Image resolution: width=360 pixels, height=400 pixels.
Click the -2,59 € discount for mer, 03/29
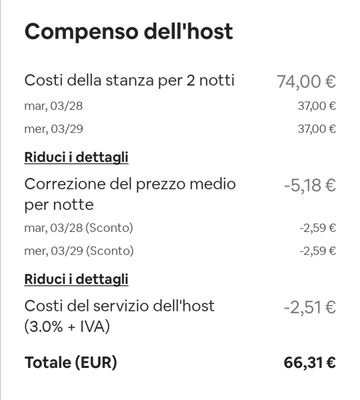[x=318, y=251]
